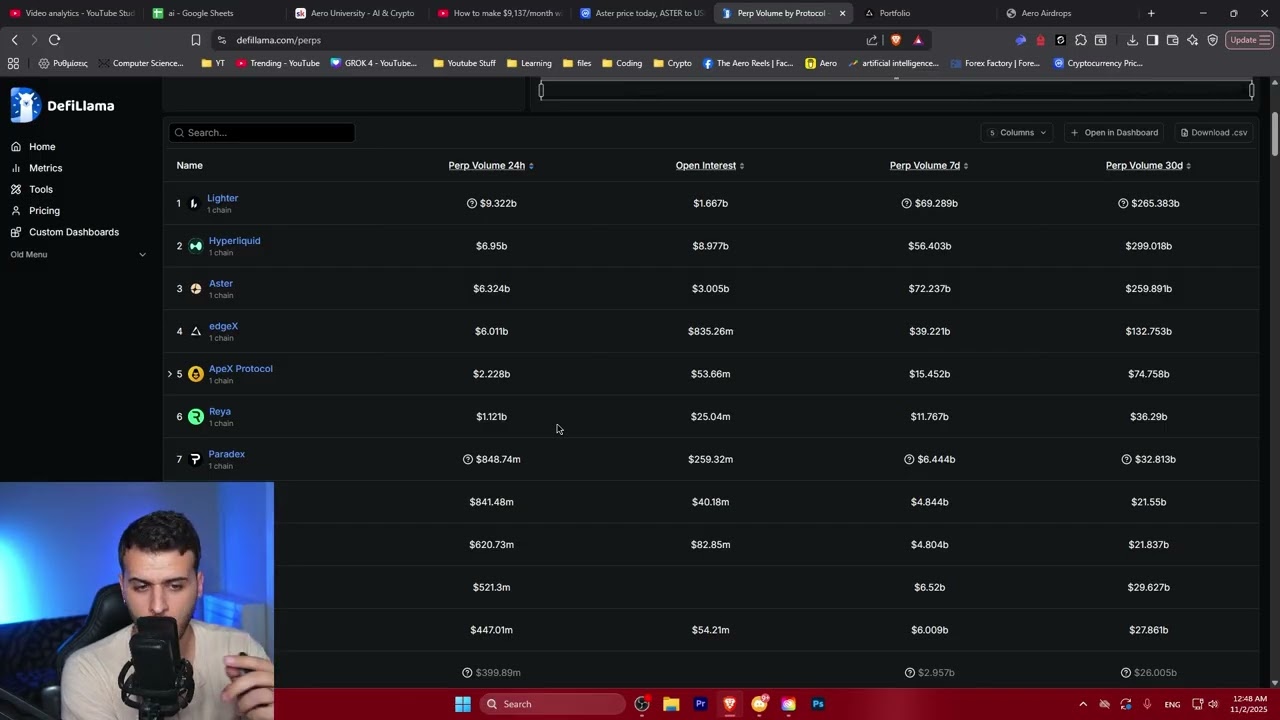1280x720 pixels.
Task: Toggle the browser sidebar panel
Action: coord(1152,40)
